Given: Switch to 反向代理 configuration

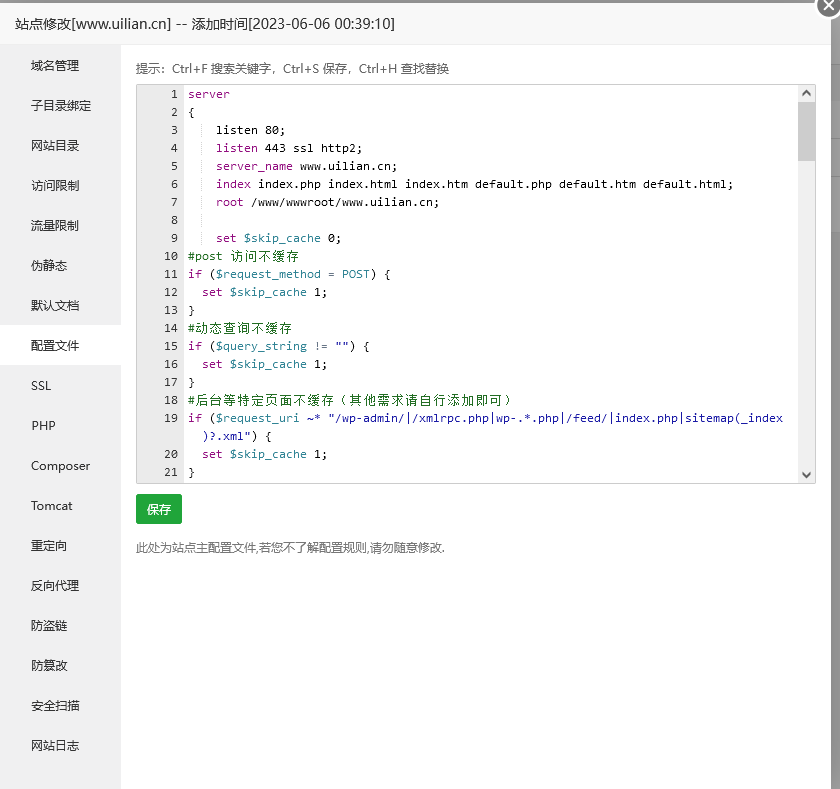Looking at the screenshot, I should tap(60, 585).
